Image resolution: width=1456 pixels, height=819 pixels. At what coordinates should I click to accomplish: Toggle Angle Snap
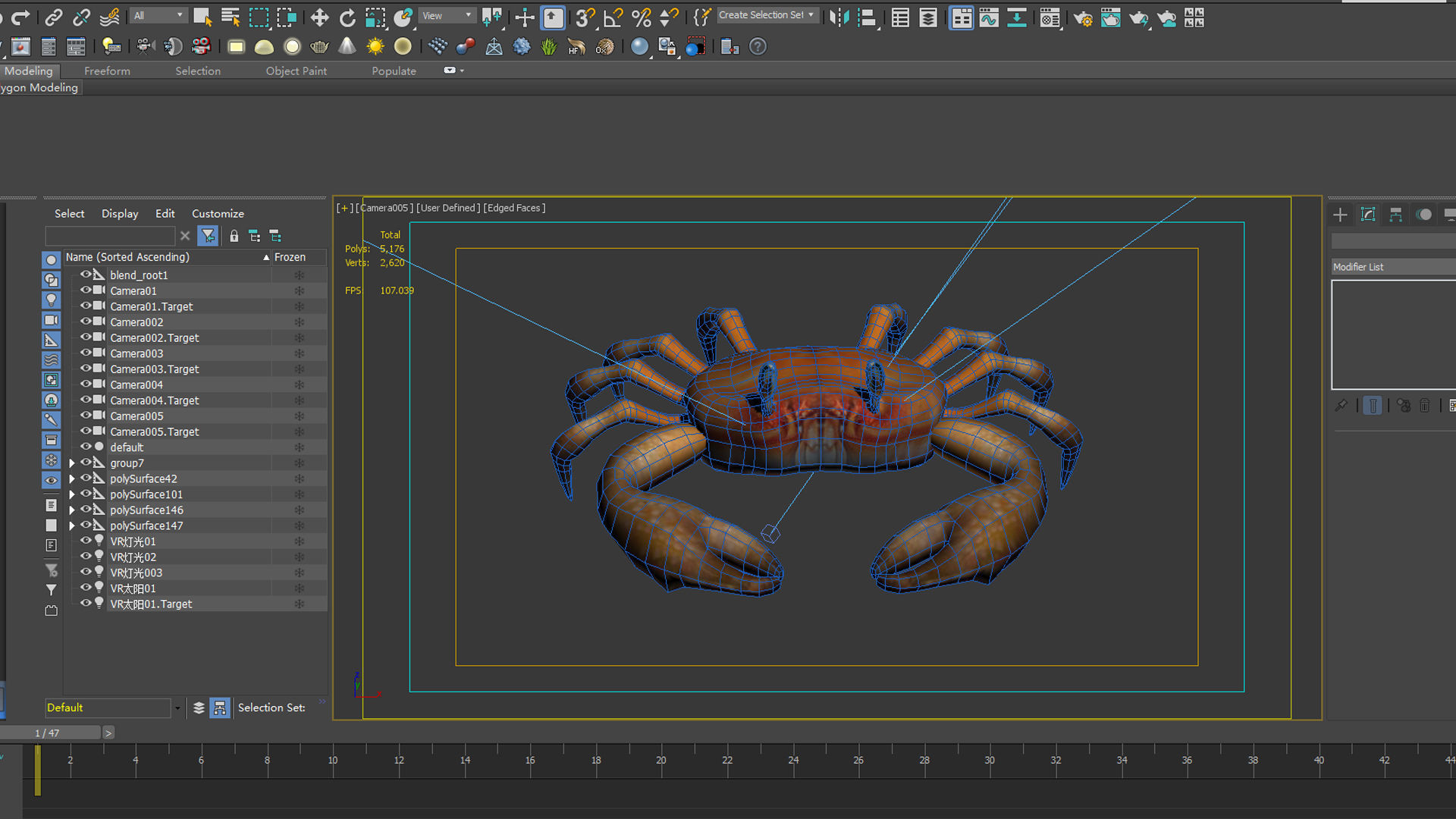pos(613,18)
